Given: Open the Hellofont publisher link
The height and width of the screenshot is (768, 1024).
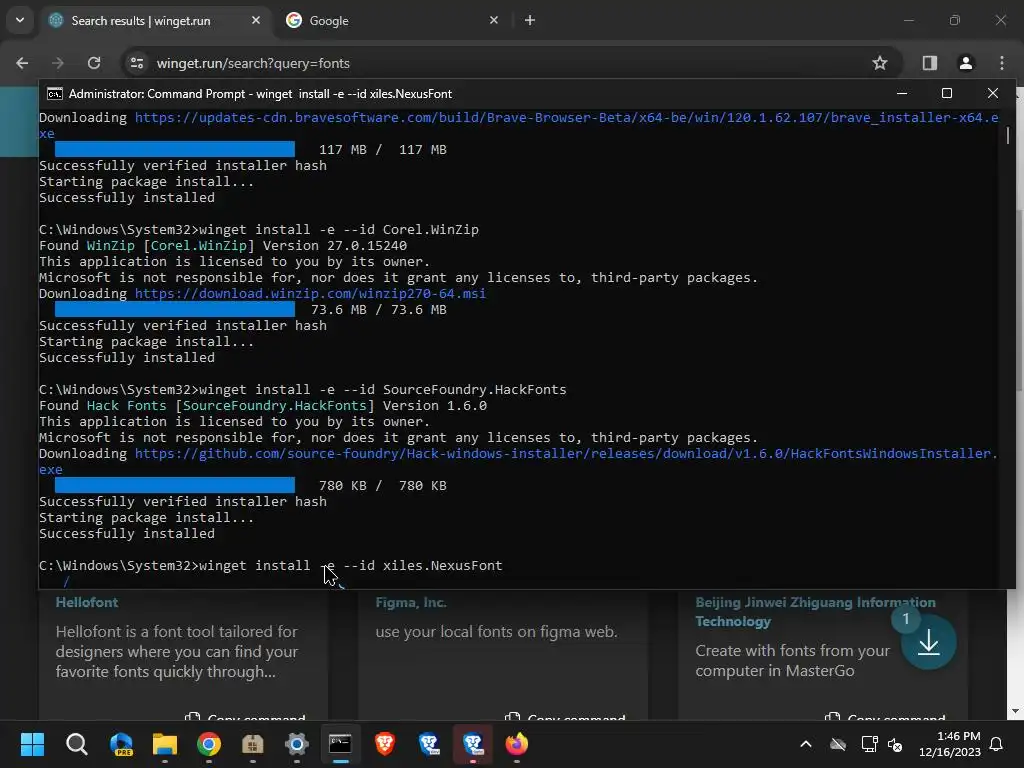Looking at the screenshot, I should click(87, 602).
